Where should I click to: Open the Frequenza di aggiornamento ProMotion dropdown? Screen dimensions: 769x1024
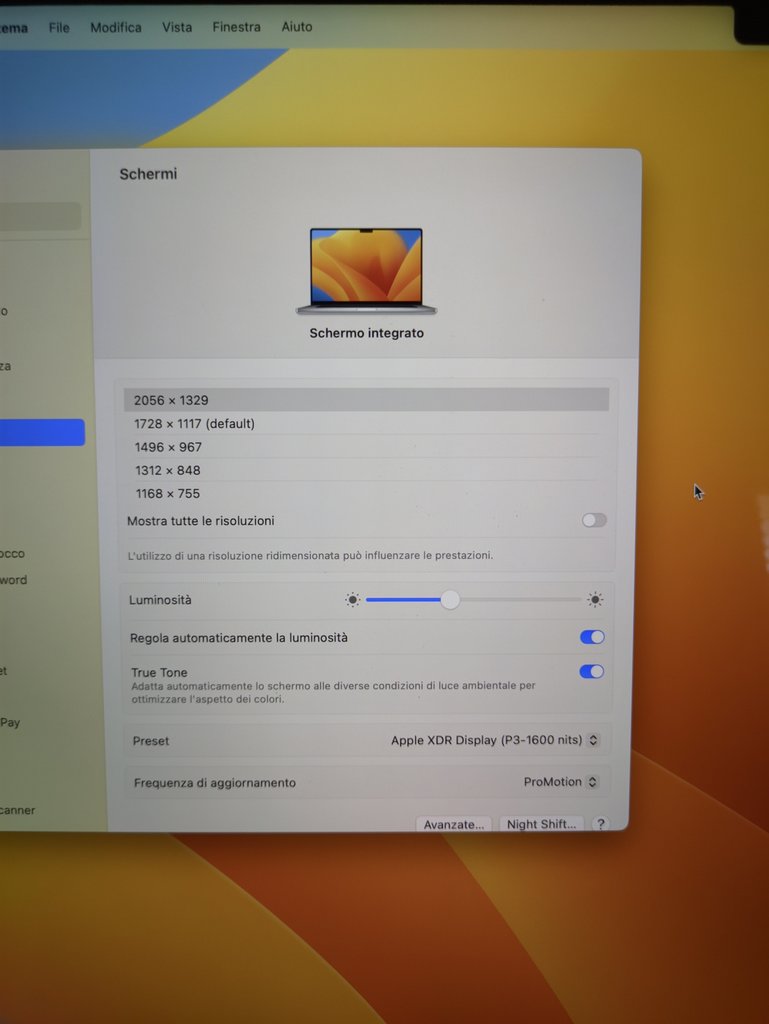(561, 782)
